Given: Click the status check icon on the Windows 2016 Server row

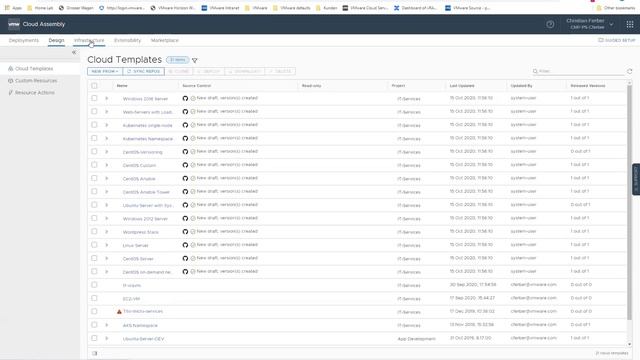Looking at the screenshot, I should [x=193, y=98].
